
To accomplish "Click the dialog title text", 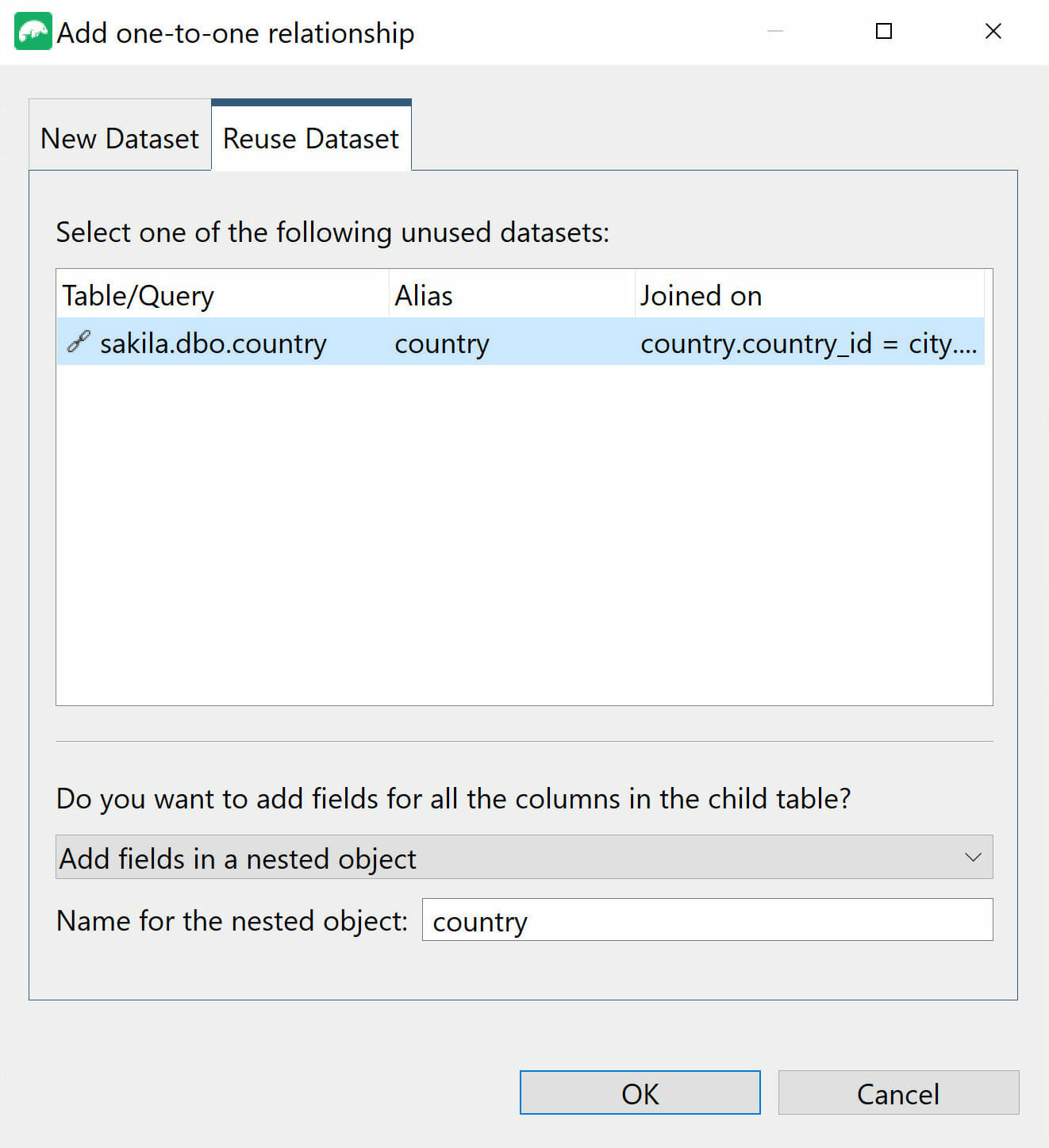I will pyautogui.click(x=236, y=33).
